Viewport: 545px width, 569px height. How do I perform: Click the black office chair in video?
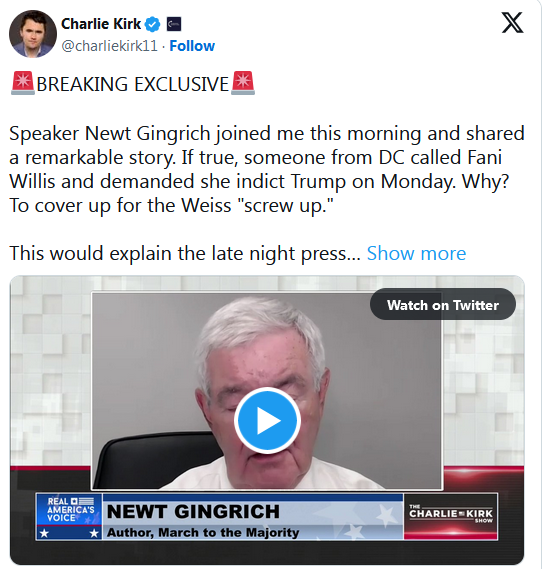point(158,460)
